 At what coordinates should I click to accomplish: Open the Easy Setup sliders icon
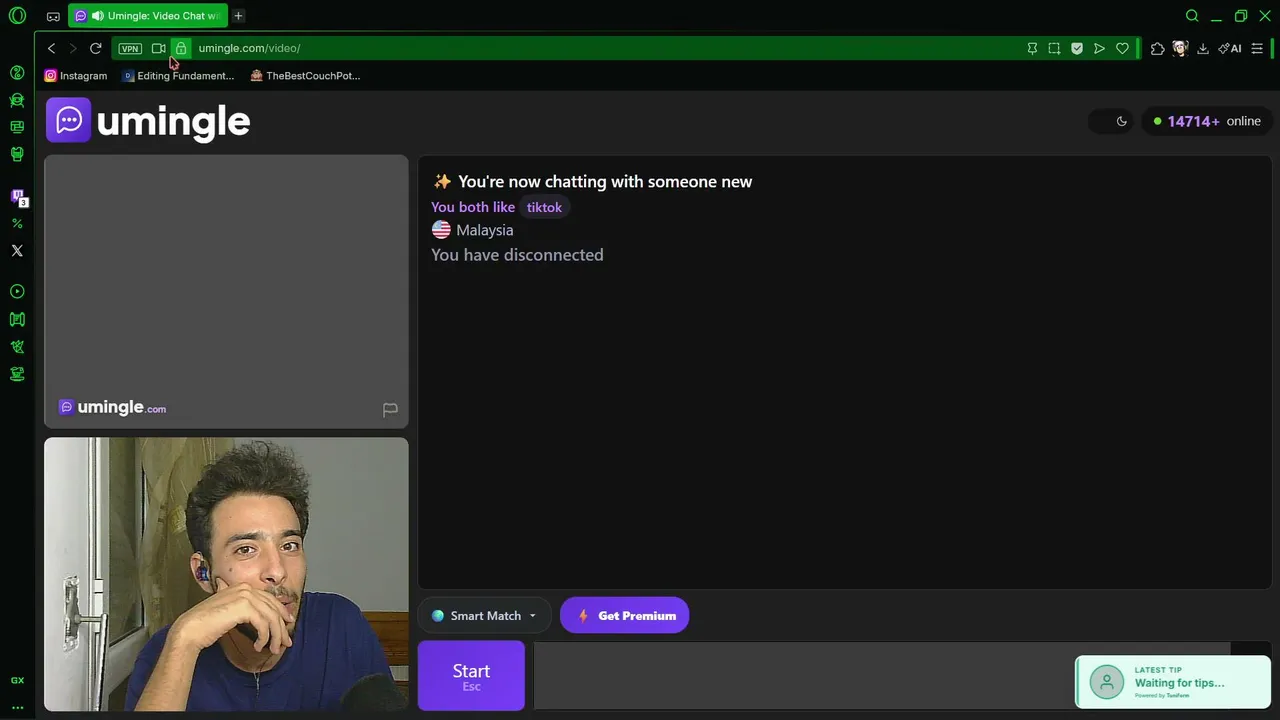click(x=1257, y=48)
